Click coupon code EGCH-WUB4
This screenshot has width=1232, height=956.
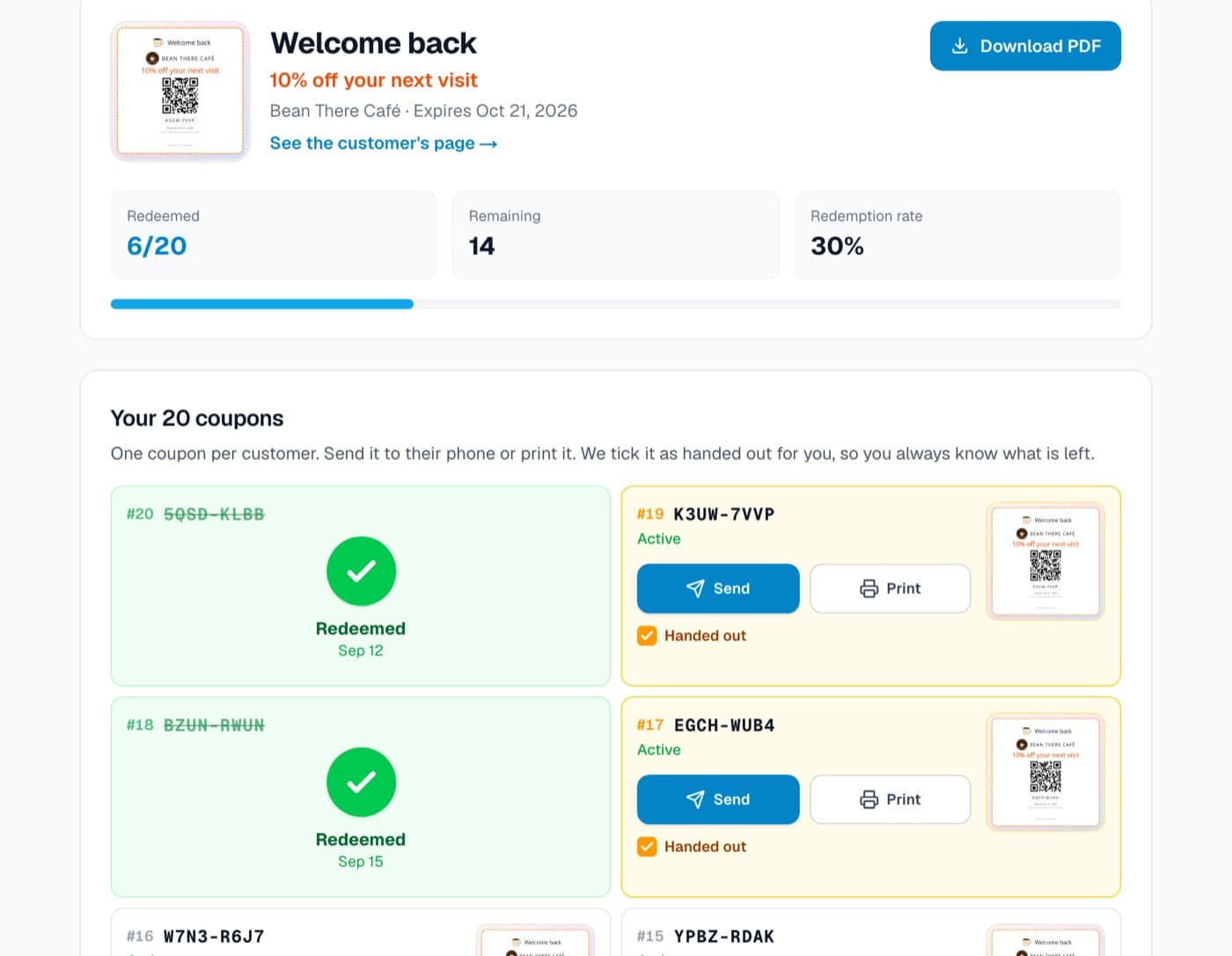724,725
